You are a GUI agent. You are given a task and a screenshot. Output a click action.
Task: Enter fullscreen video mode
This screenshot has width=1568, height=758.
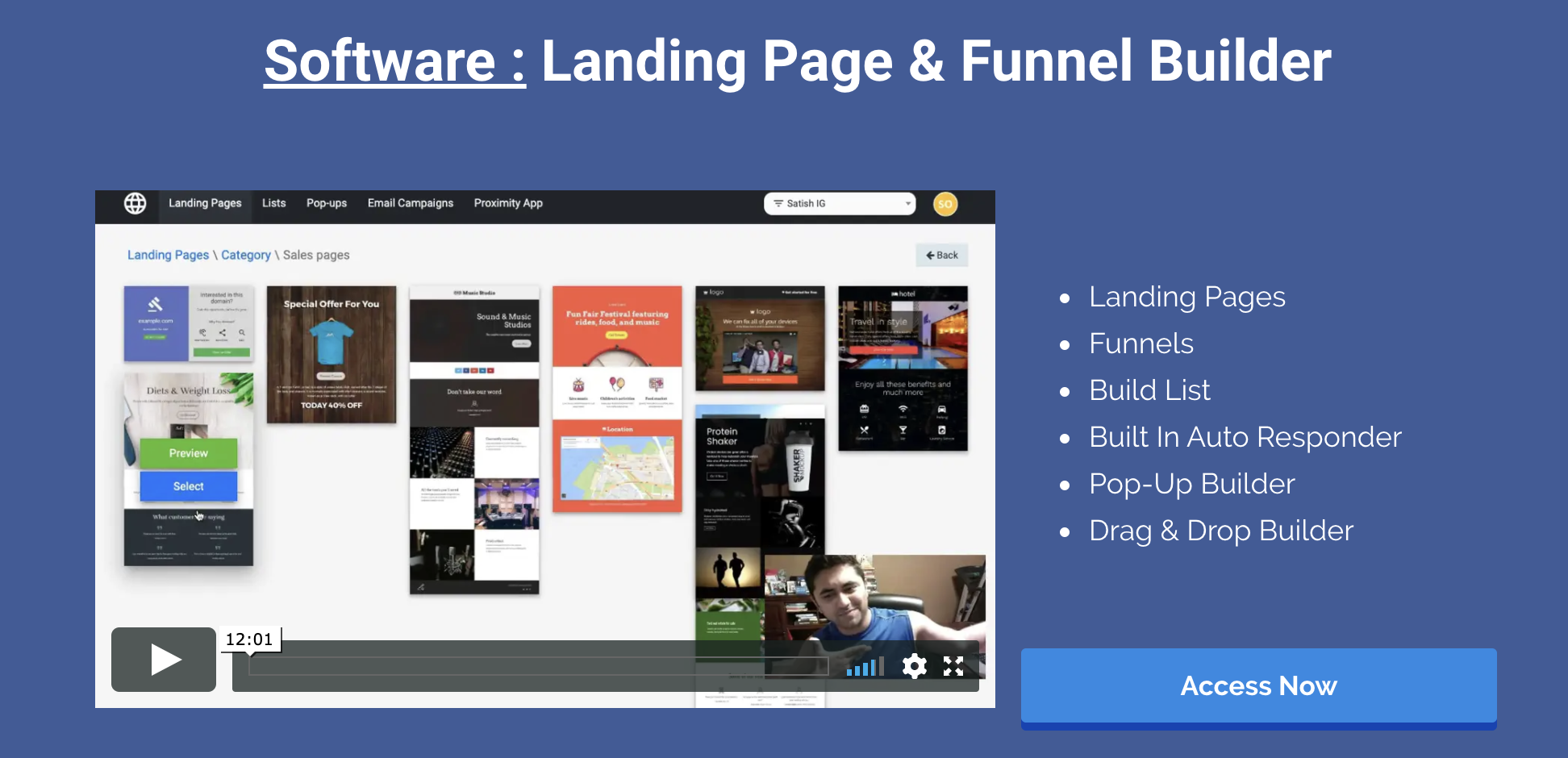(x=953, y=666)
